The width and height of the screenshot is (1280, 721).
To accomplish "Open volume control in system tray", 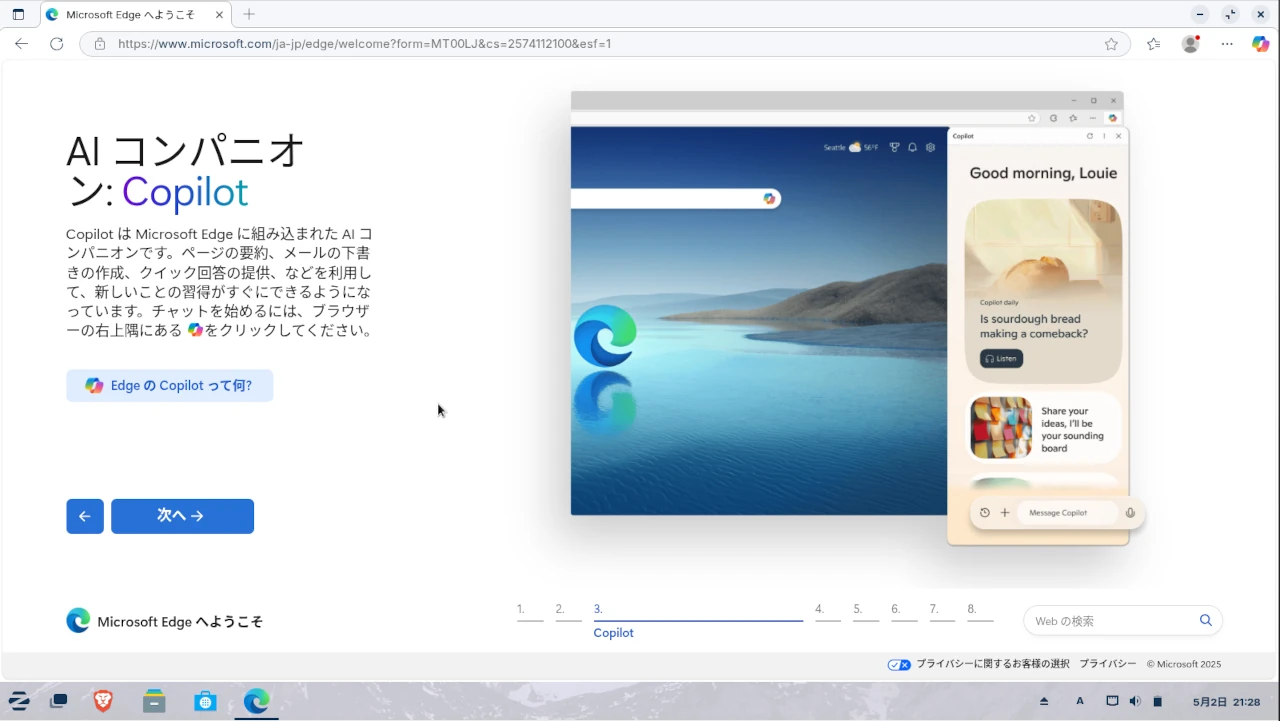I will click(1135, 701).
